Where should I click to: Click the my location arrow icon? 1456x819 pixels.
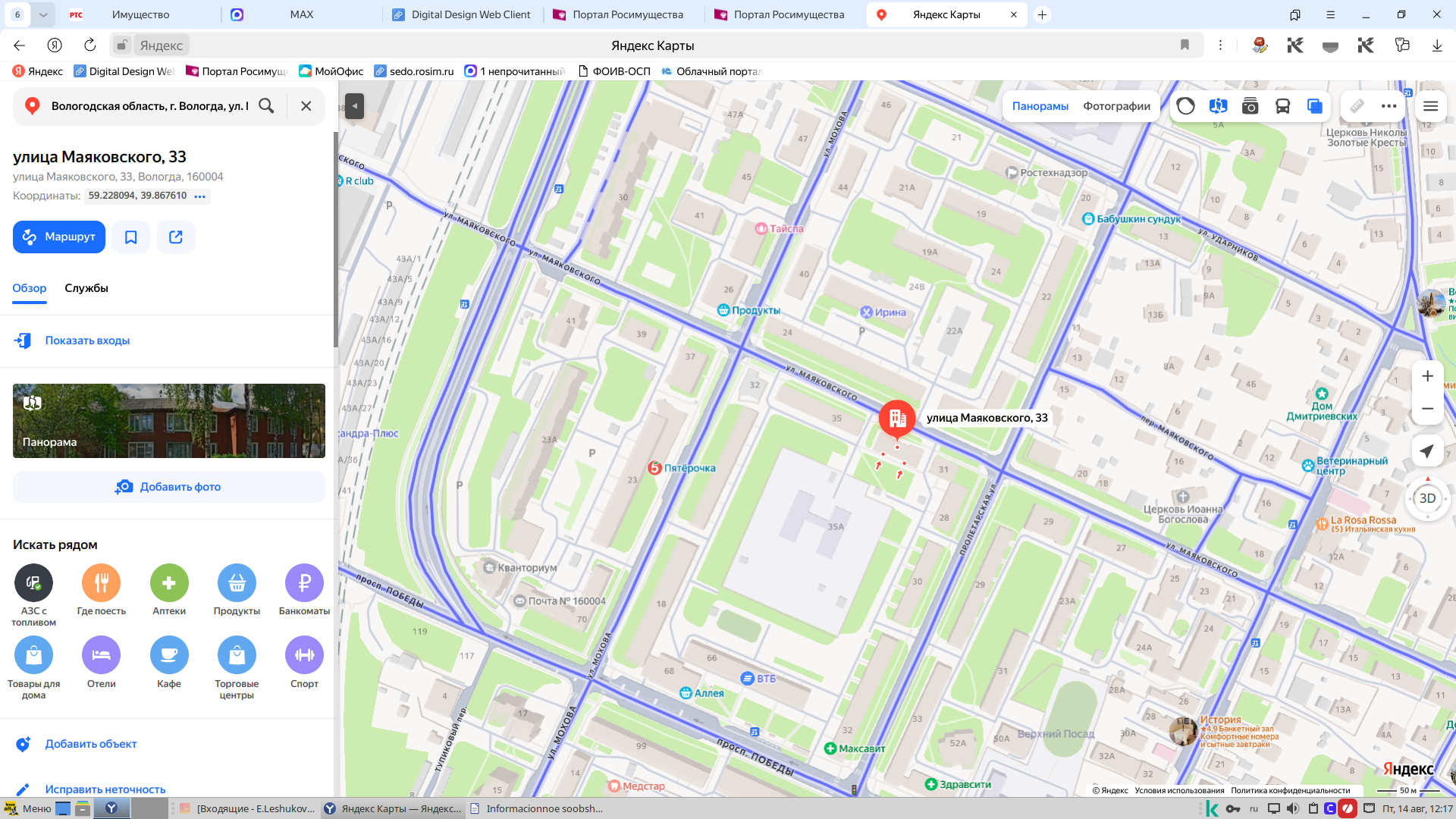[x=1427, y=451]
